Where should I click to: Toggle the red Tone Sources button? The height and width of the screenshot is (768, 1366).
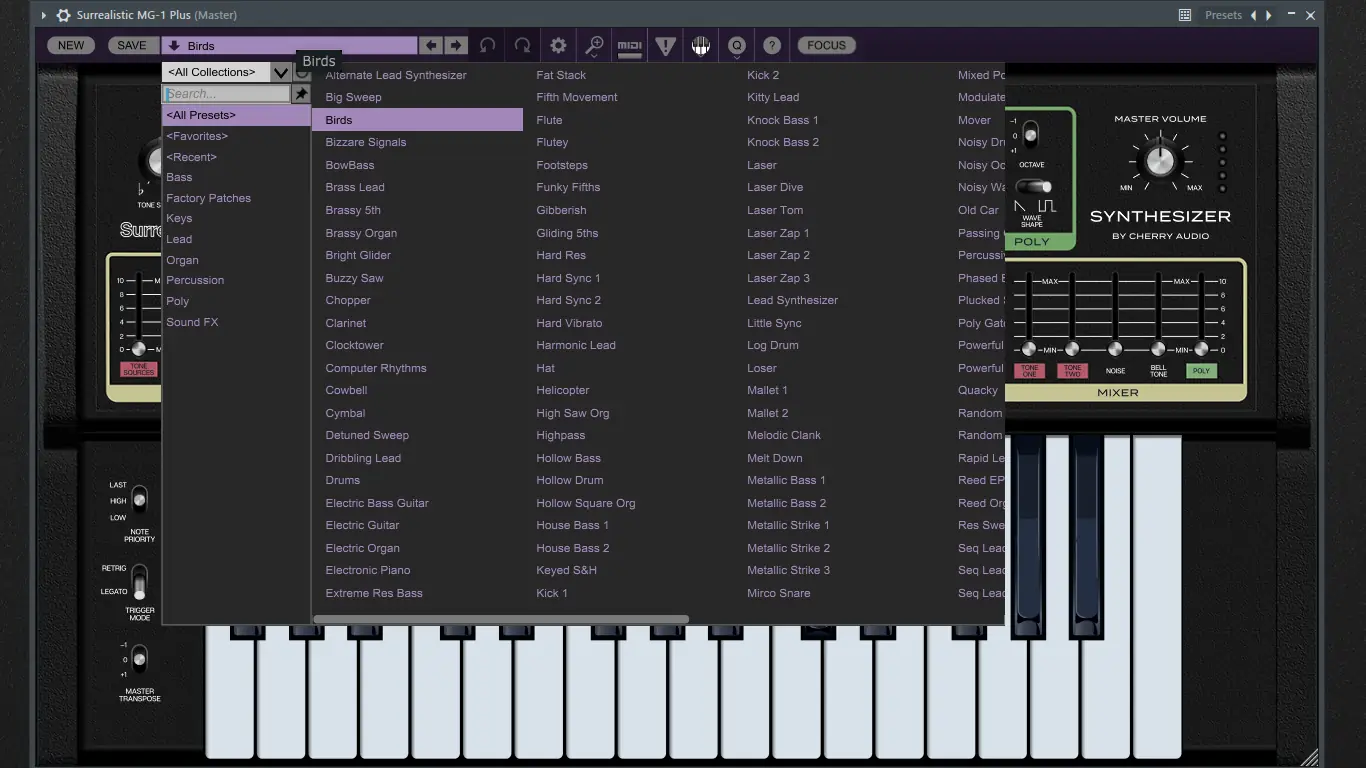[x=139, y=370]
